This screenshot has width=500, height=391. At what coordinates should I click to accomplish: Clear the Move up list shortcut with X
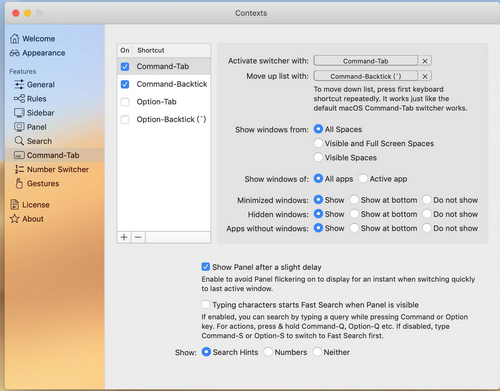[x=425, y=76]
